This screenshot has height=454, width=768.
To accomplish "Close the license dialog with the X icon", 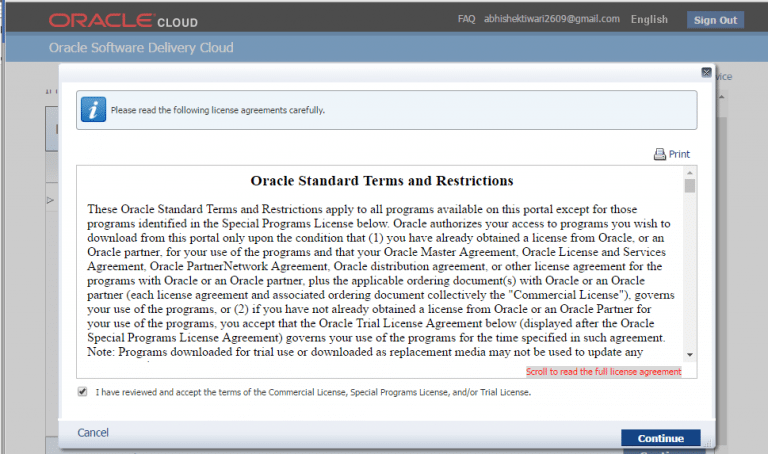I will click(x=706, y=73).
